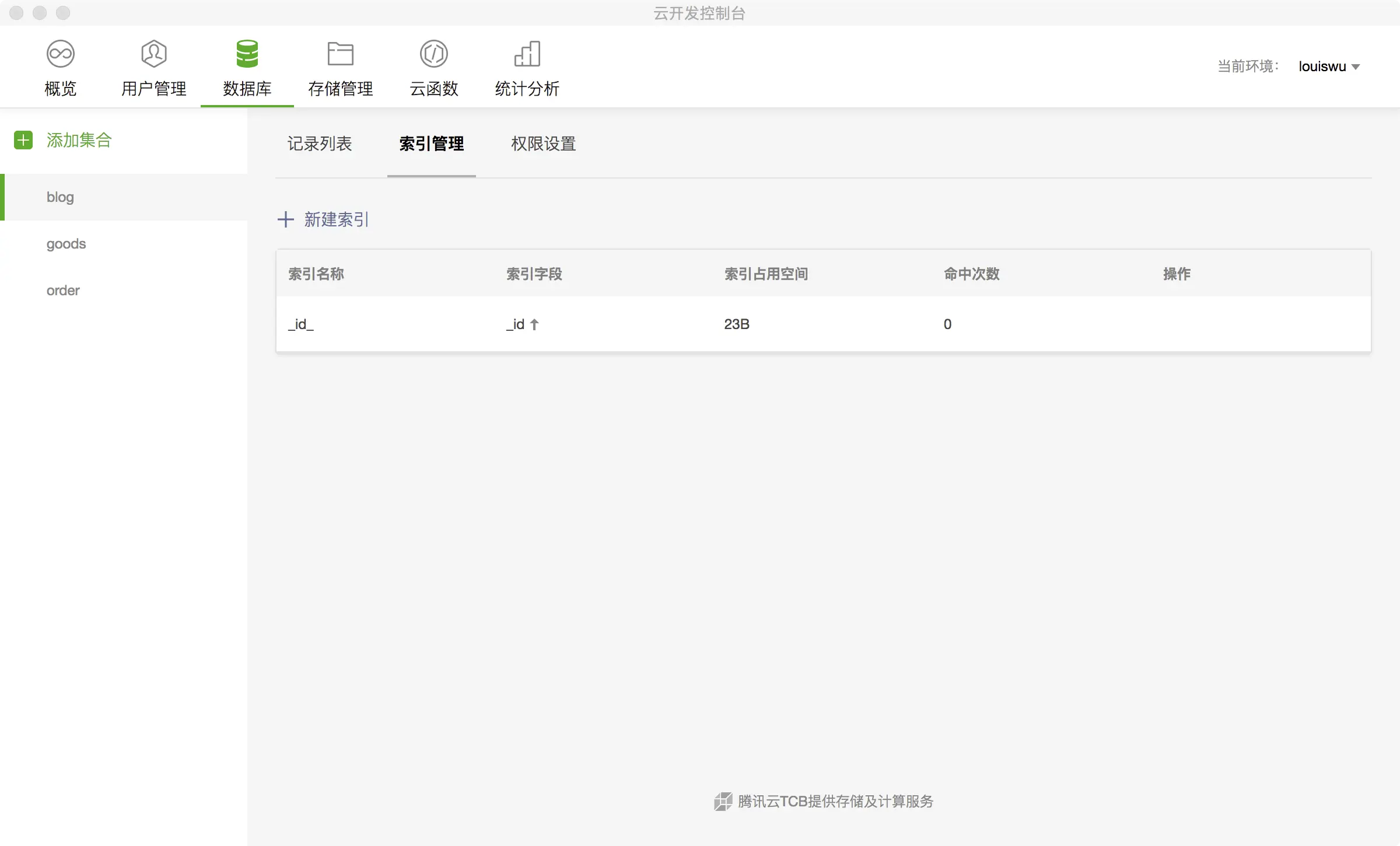Click the green plus 添加集合 icon
This screenshot has height=846, width=1400.
click(x=23, y=140)
